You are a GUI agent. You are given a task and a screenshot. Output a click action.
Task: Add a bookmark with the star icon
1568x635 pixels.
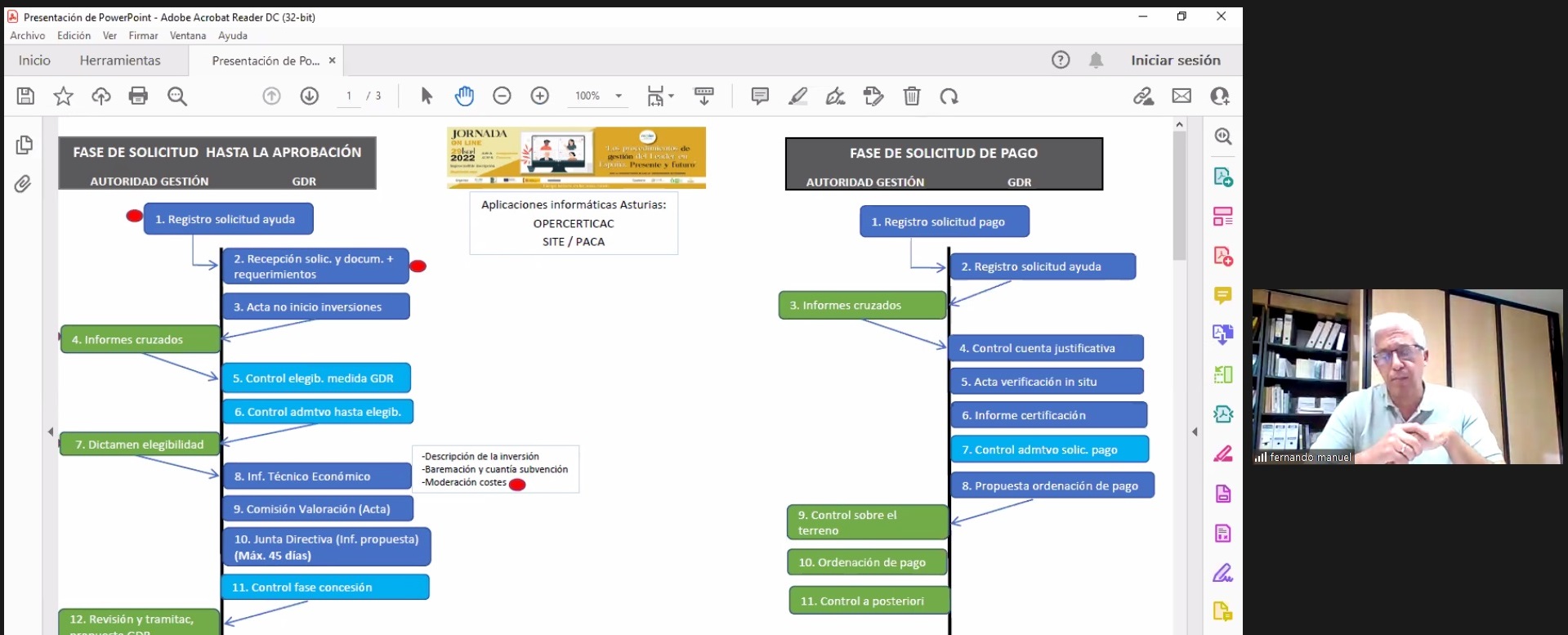63,96
